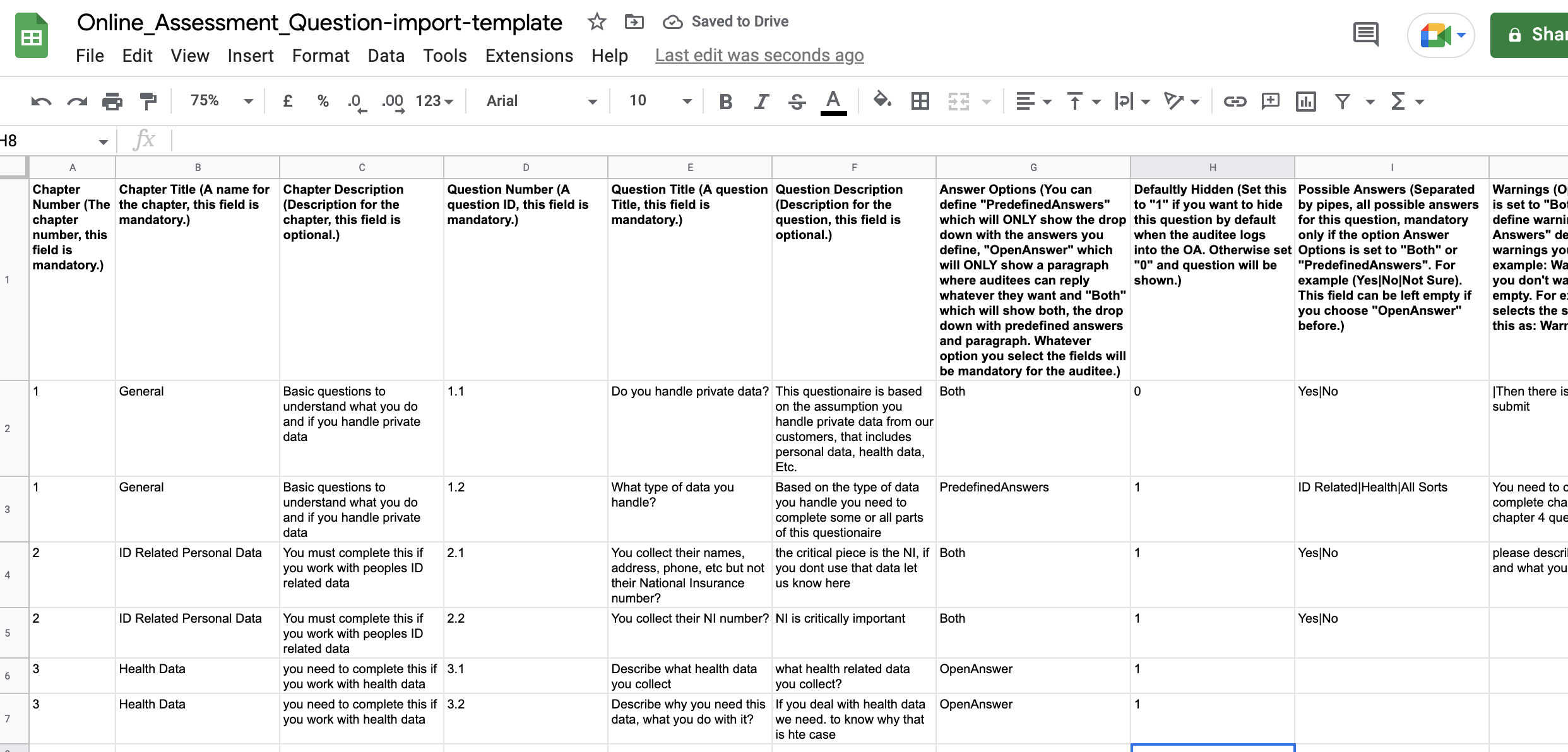Select row 2 header
Image resolution: width=1568 pixels, height=752 pixels.
click(x=14, y=428)
